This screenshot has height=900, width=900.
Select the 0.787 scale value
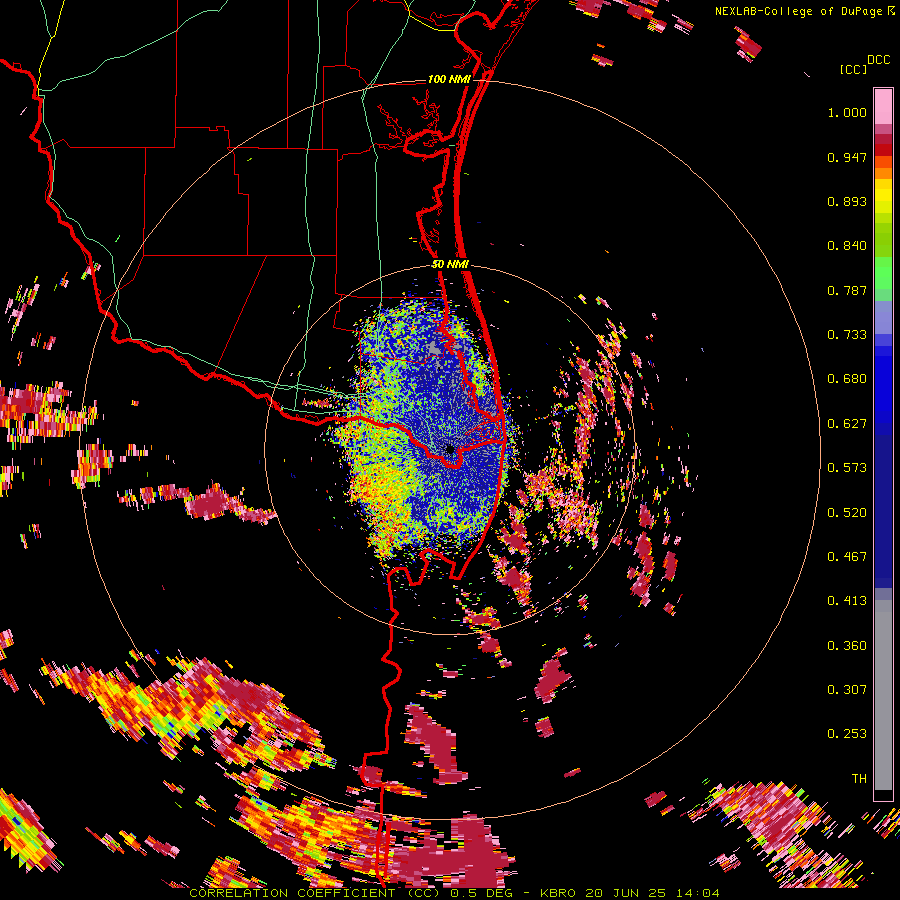pyautogui.click(x=847, y=290)
